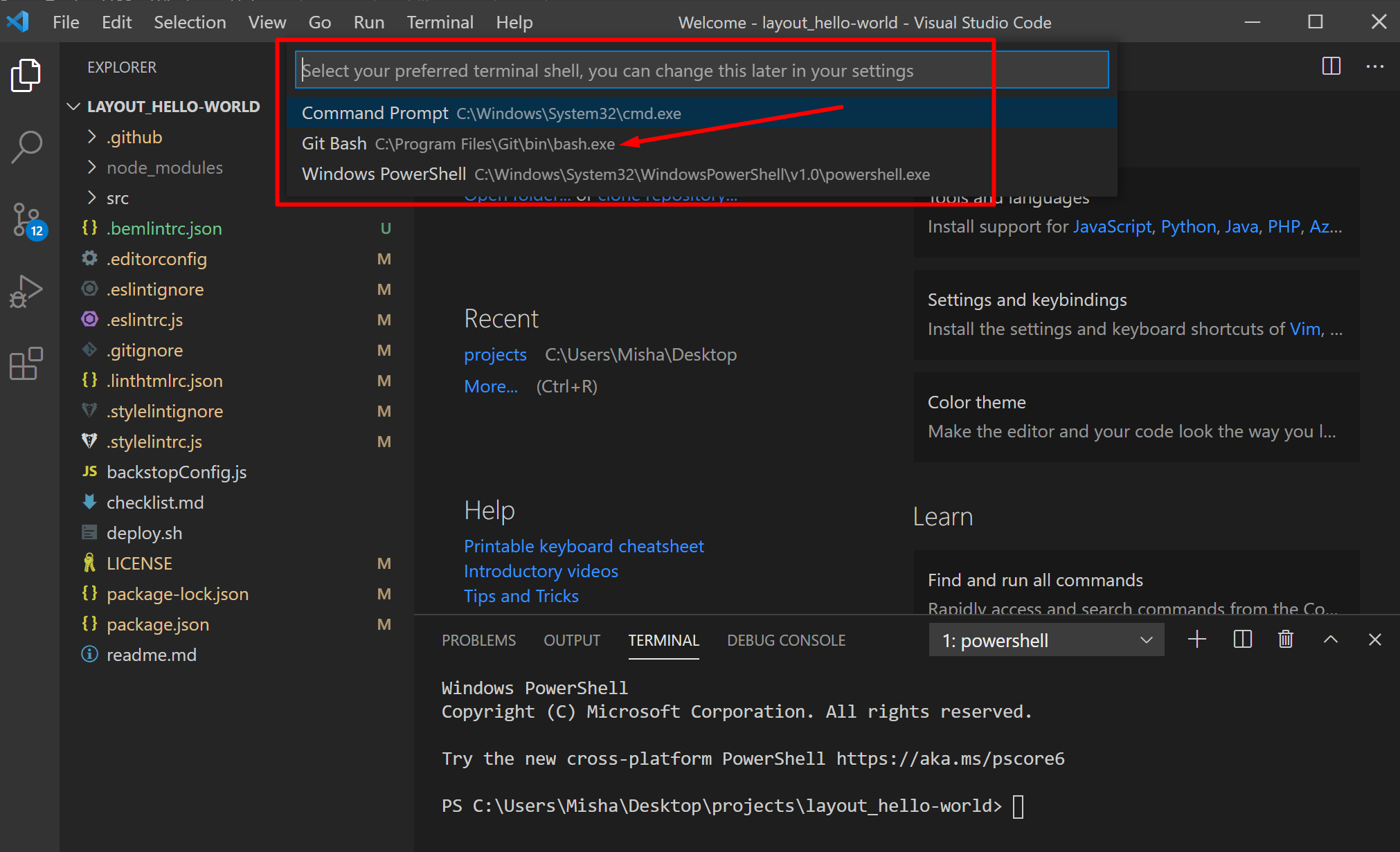Screen dimensions: 1400x852
Task: Kill terminal using trash icon
Action: [x=1285, y=640]
